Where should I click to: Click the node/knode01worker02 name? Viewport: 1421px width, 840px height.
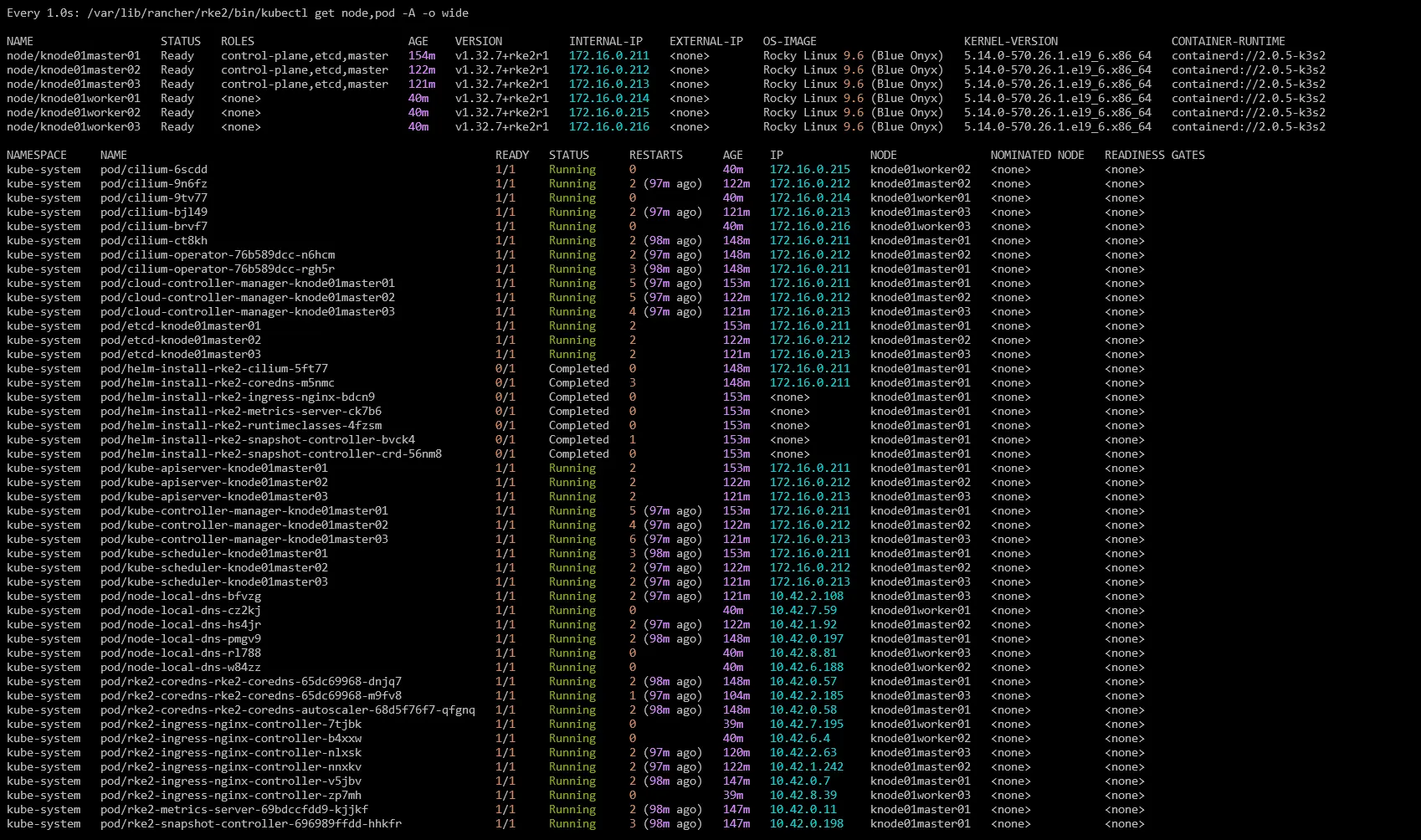pos(74,112)
